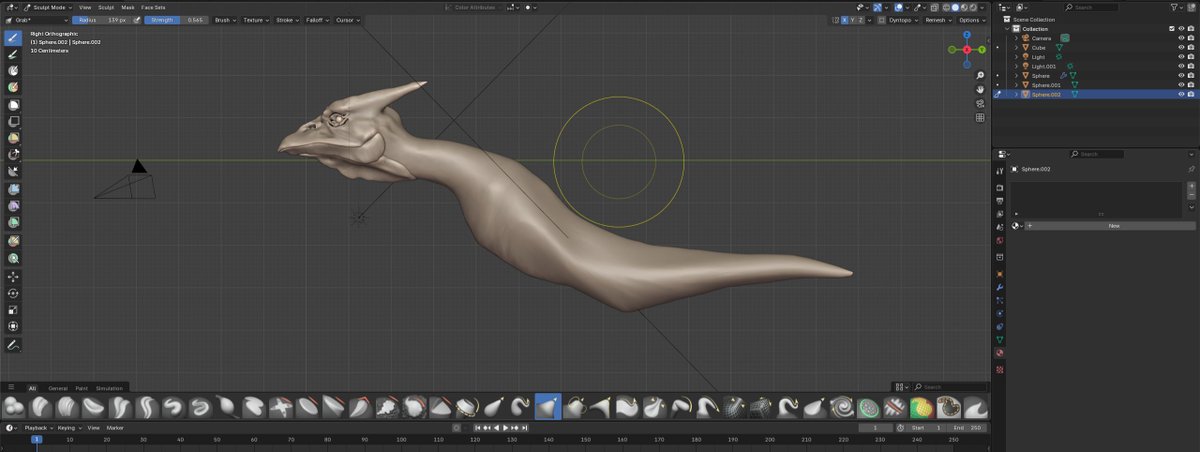The width and height of the screenshot is (1200, 452).
Task: Select the Annotate tool in left toolbar
Action: pos(13,345)
